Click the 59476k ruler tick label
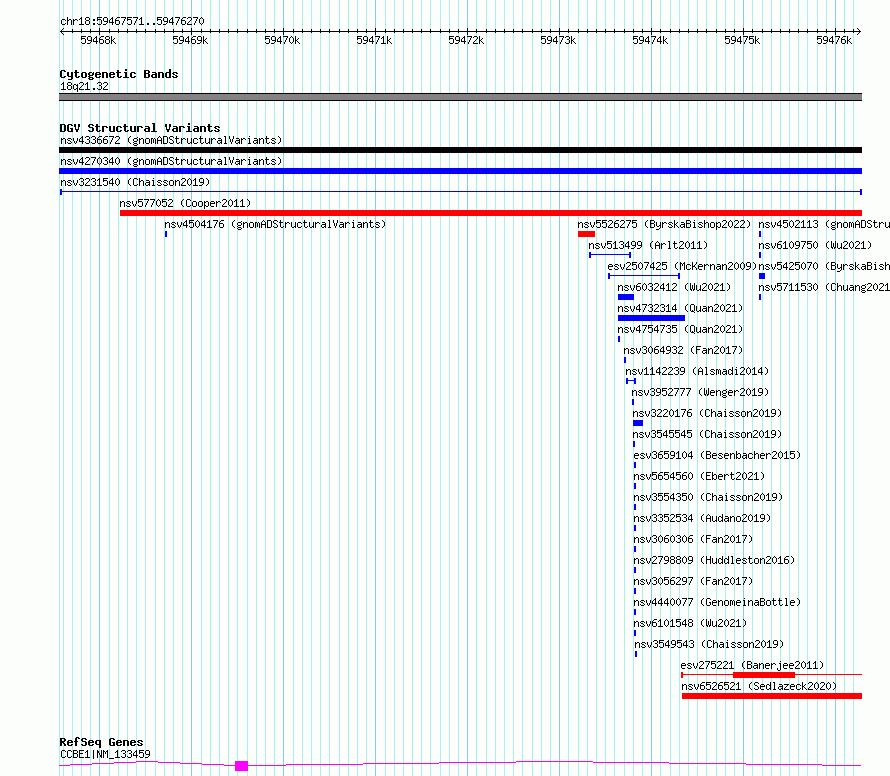 click(x=834, y=40)
